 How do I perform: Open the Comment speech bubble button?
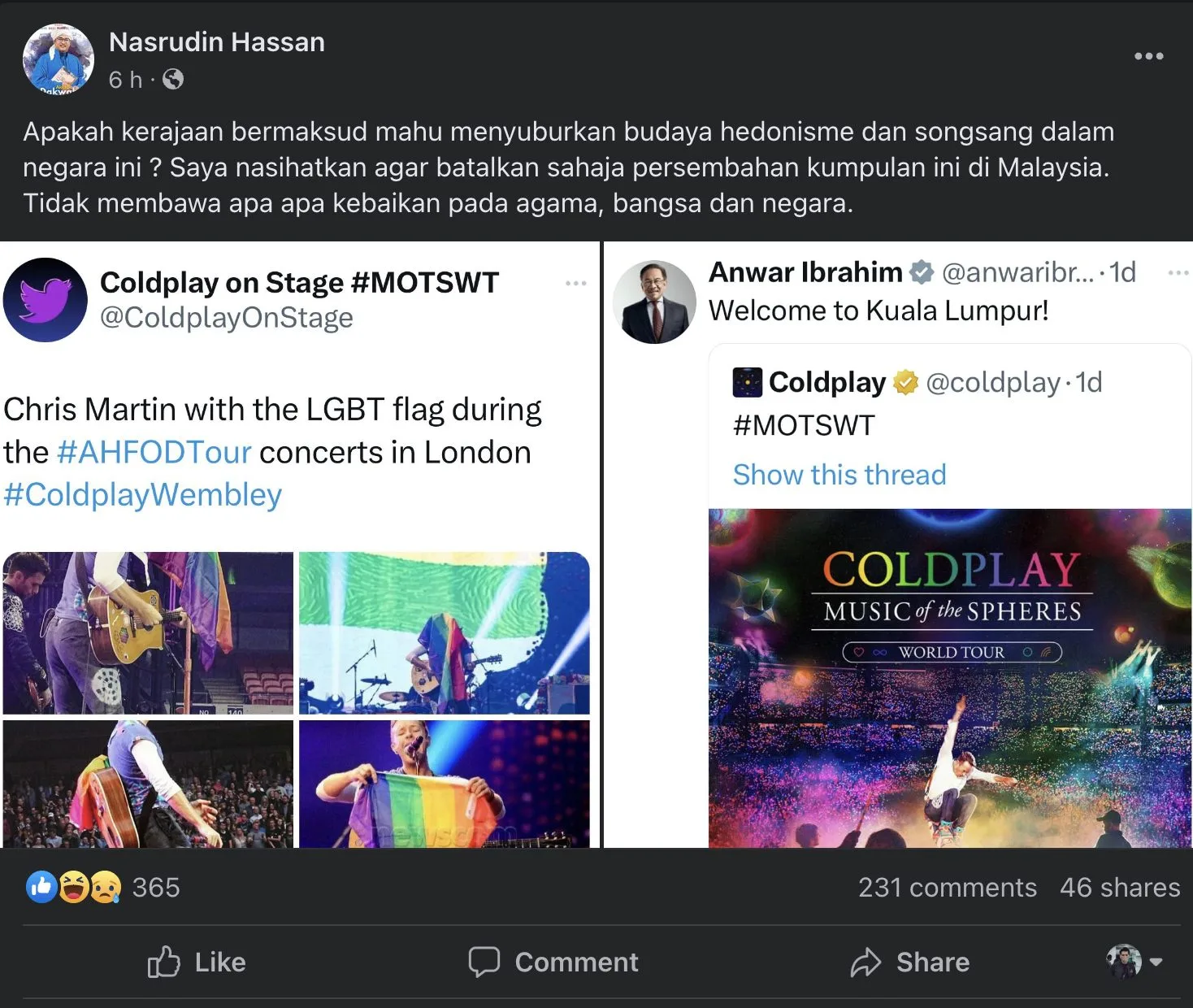pyautogui.click(x=553, y=962)
